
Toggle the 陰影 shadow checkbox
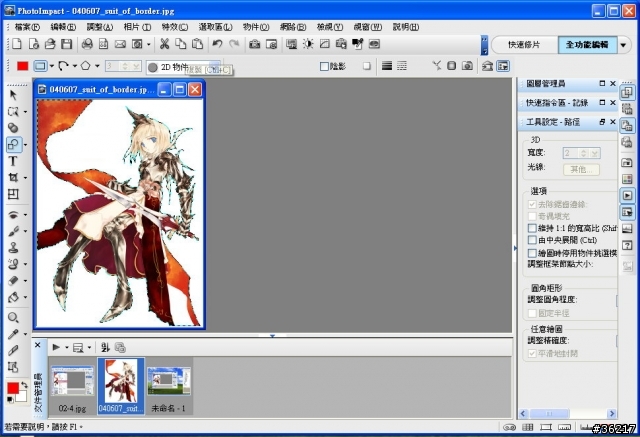click(x=324, y=66)
